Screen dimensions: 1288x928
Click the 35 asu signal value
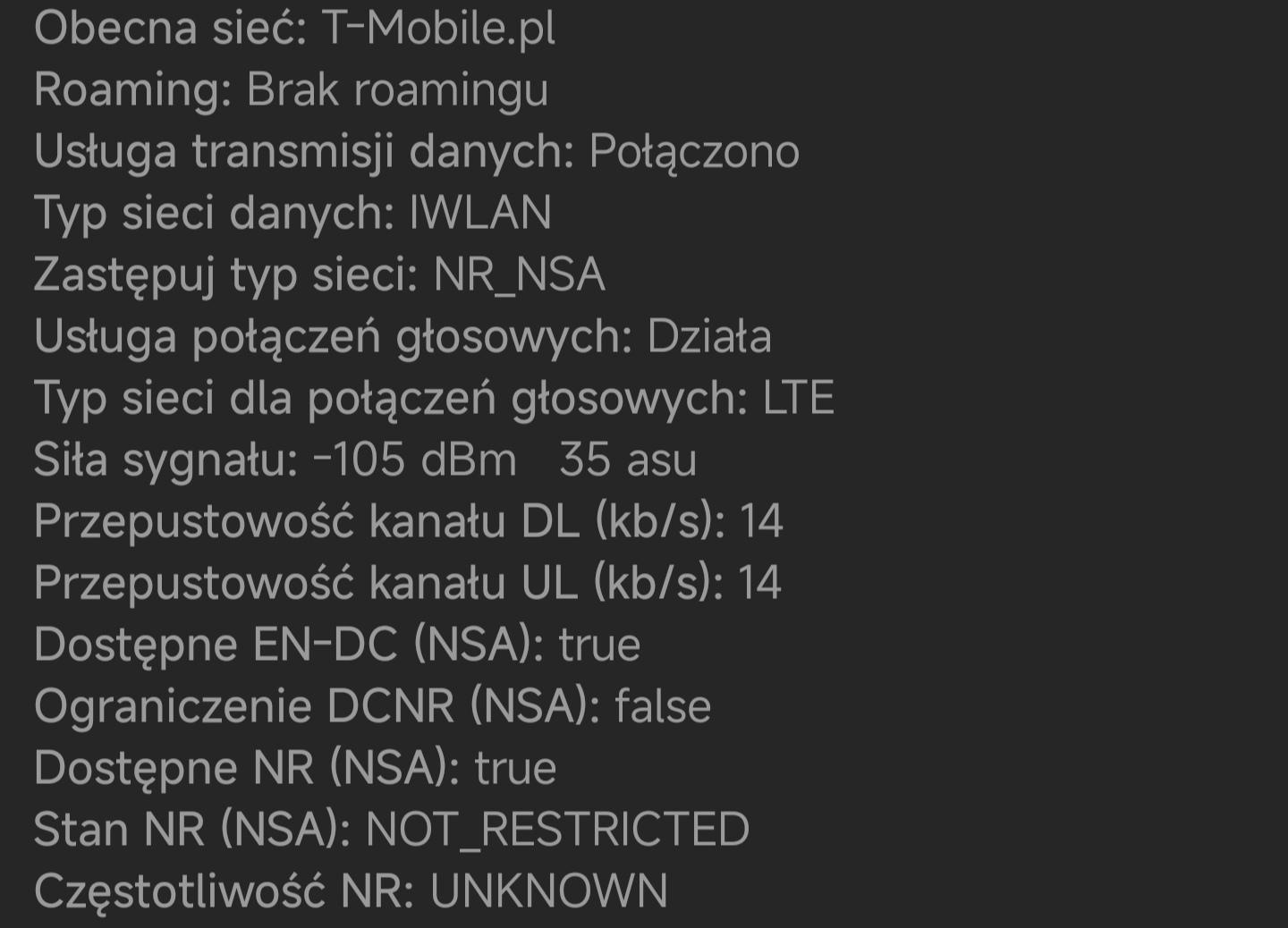[628, 460]
